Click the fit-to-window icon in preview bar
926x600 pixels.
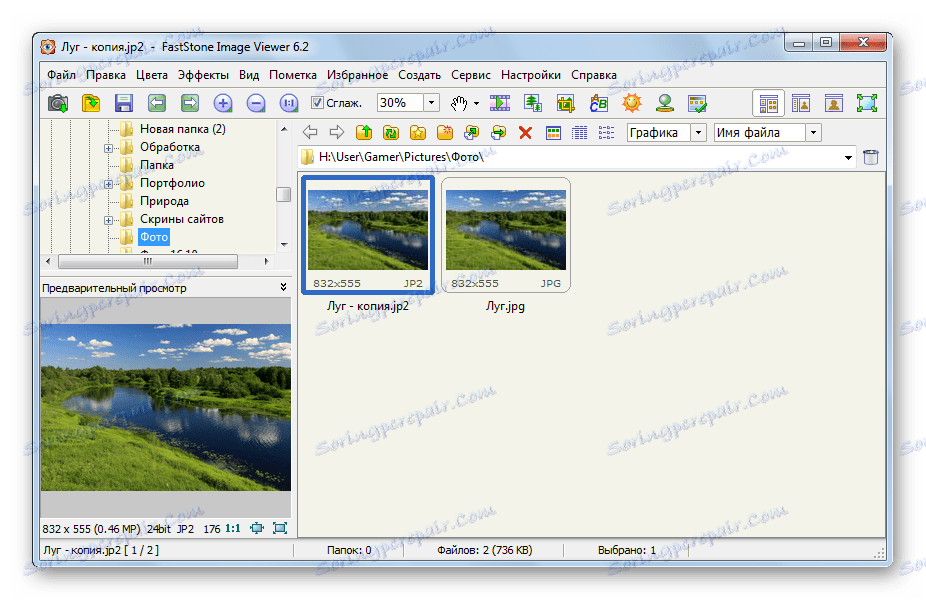click(257, 528)
